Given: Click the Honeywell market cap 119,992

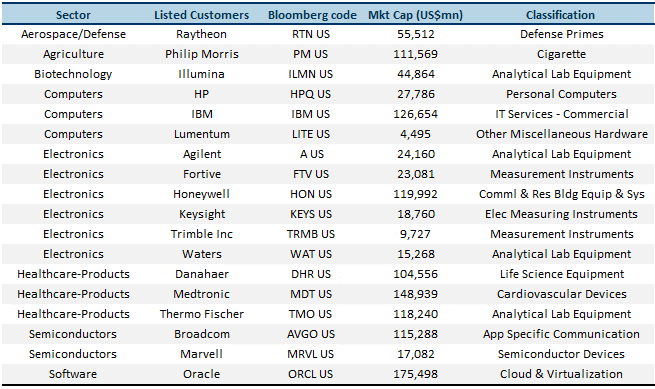Looking at the screenshot, I should (x=415, y=194).
